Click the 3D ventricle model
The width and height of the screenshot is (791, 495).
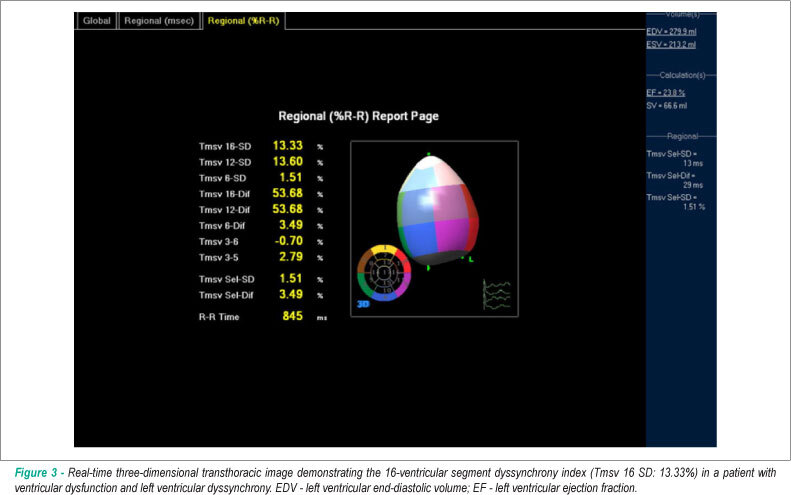438,210
